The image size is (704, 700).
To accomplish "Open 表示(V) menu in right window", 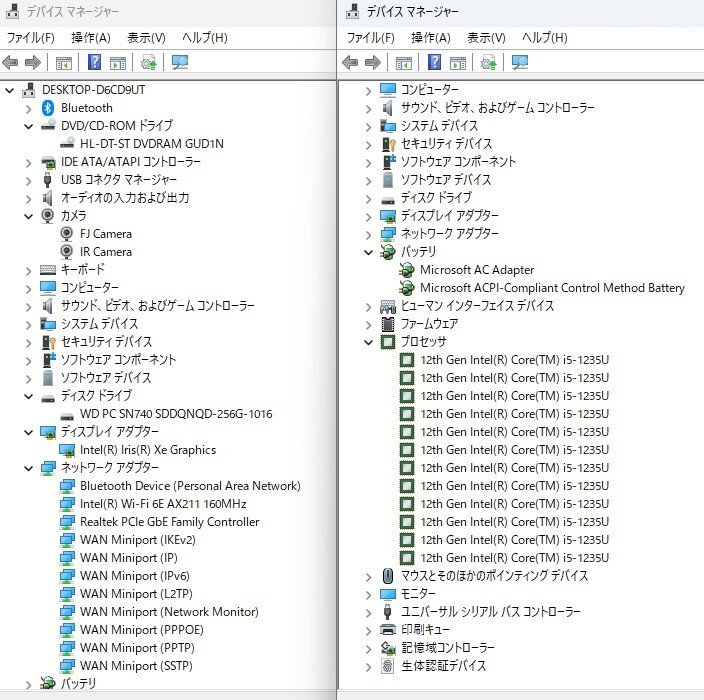I will pos(486,37).
